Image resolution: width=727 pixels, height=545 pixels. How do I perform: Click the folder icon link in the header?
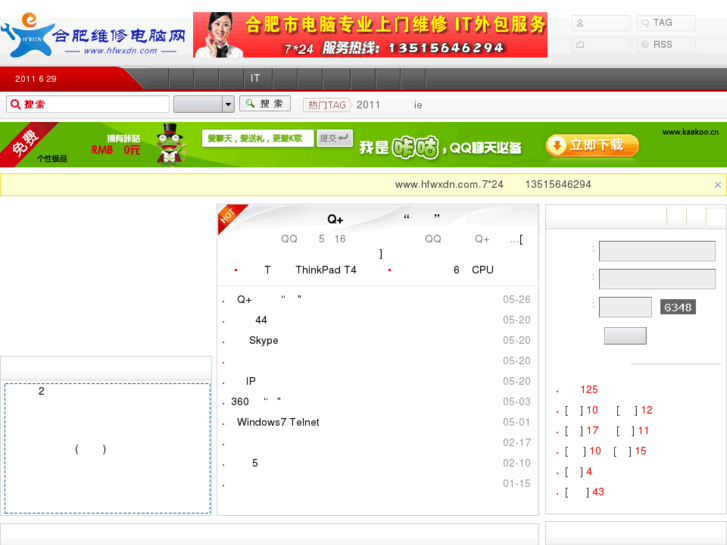pos(601,45)
